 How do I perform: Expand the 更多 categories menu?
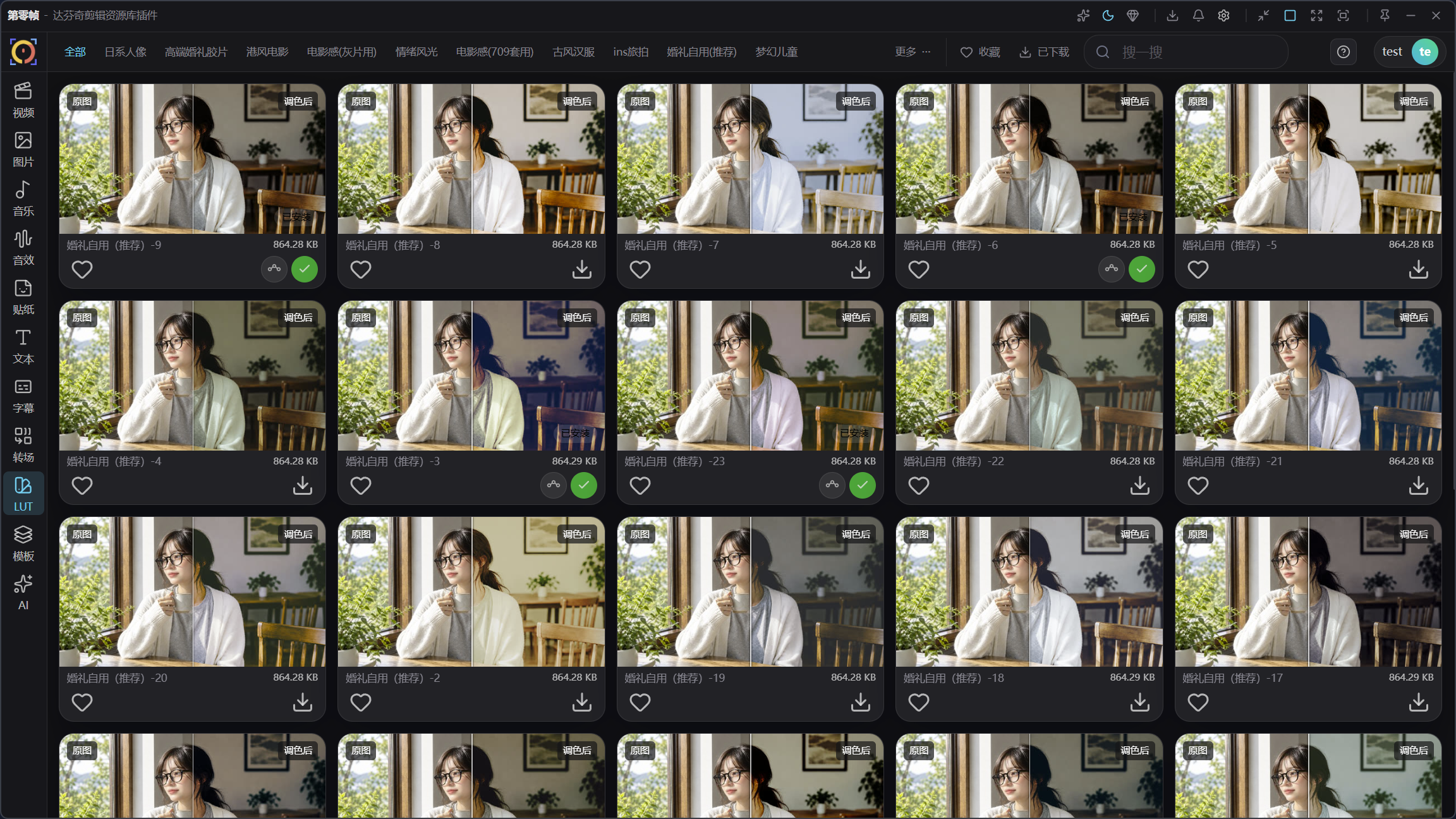tap(913, 52)
